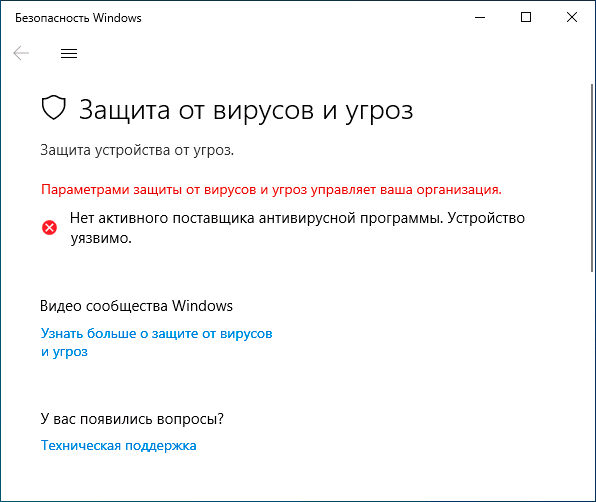Go back with the left arrow

pyautogui.click(x=21, y=53)
